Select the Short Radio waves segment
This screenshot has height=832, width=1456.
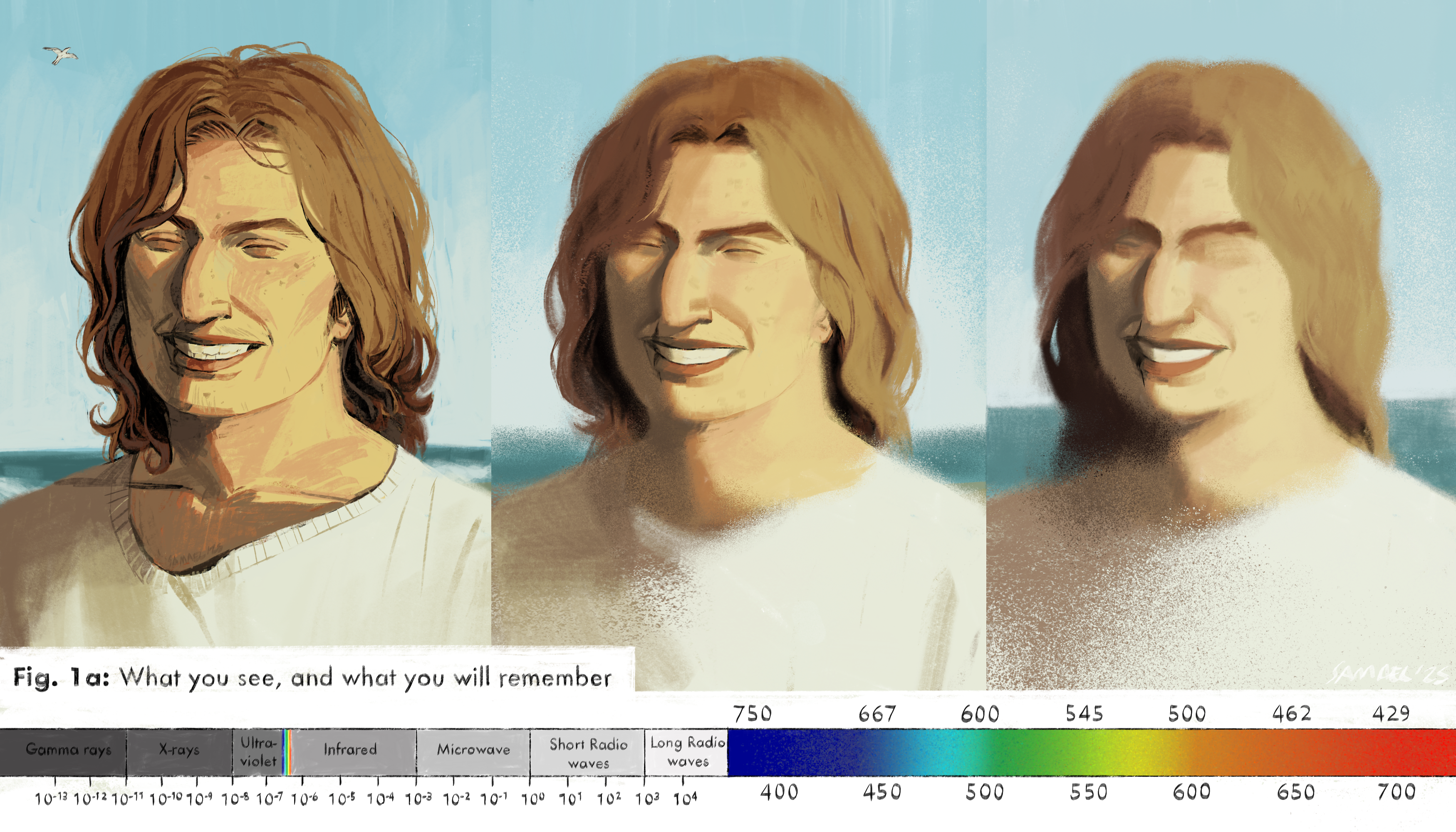(x=587, y=752)
